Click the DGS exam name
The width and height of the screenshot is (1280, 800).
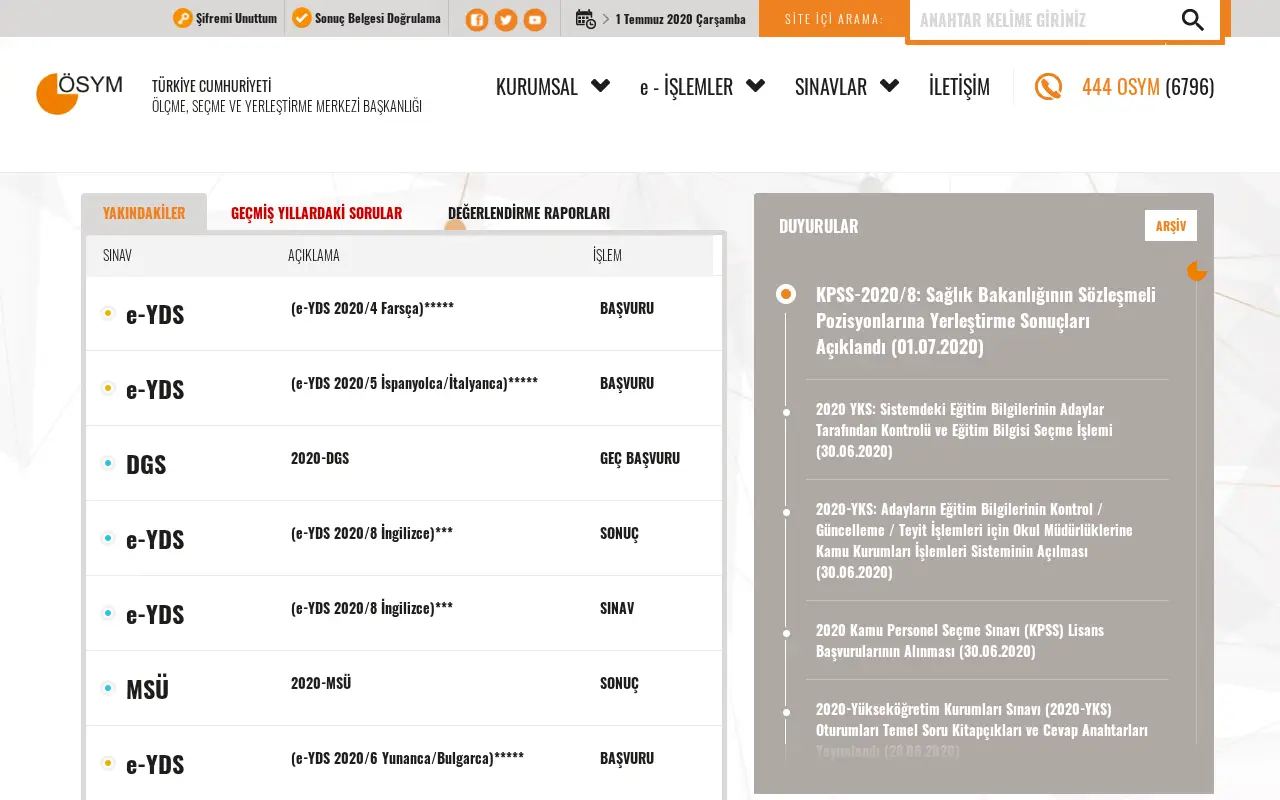click(146, 464)
